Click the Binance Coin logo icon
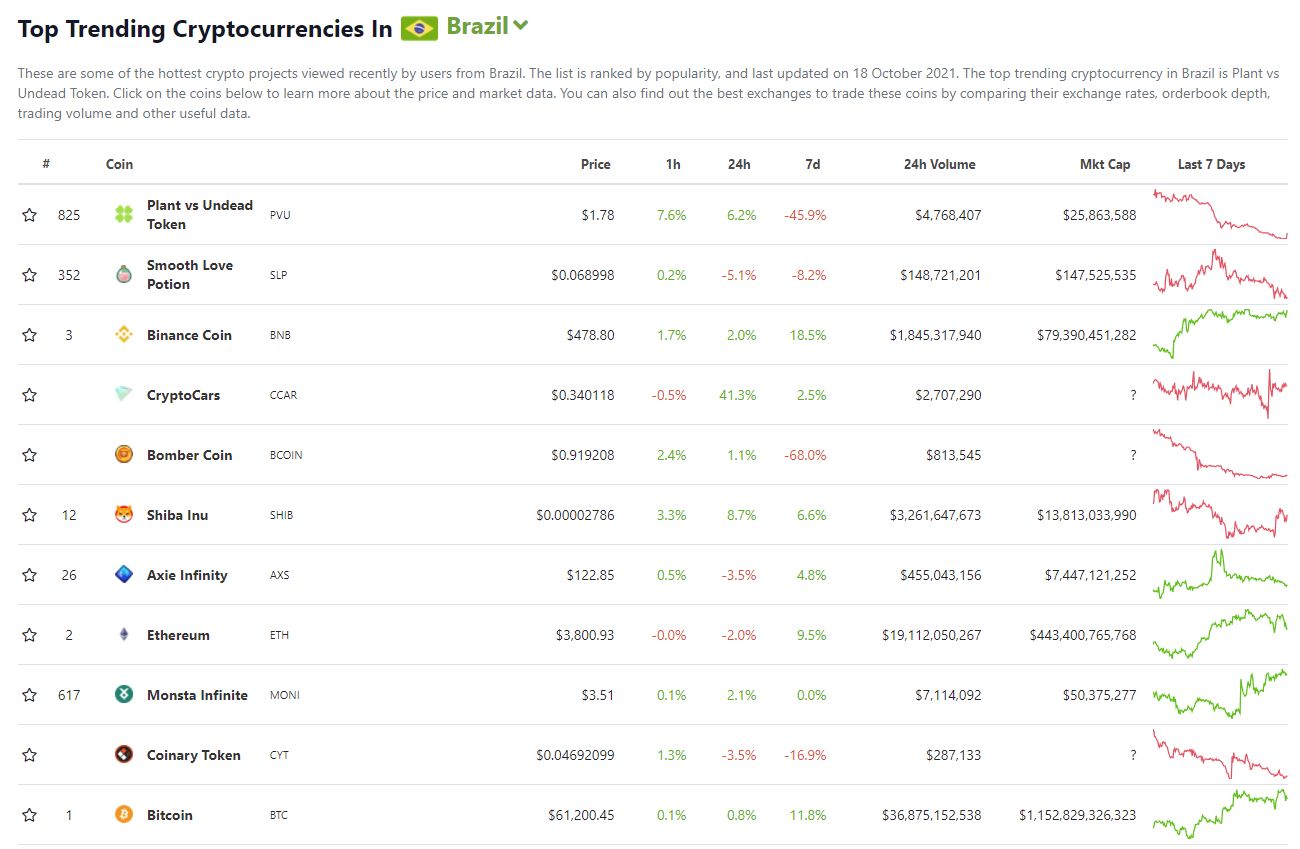The width and height of the screenshot is (1300, 849). click(124, 334)
